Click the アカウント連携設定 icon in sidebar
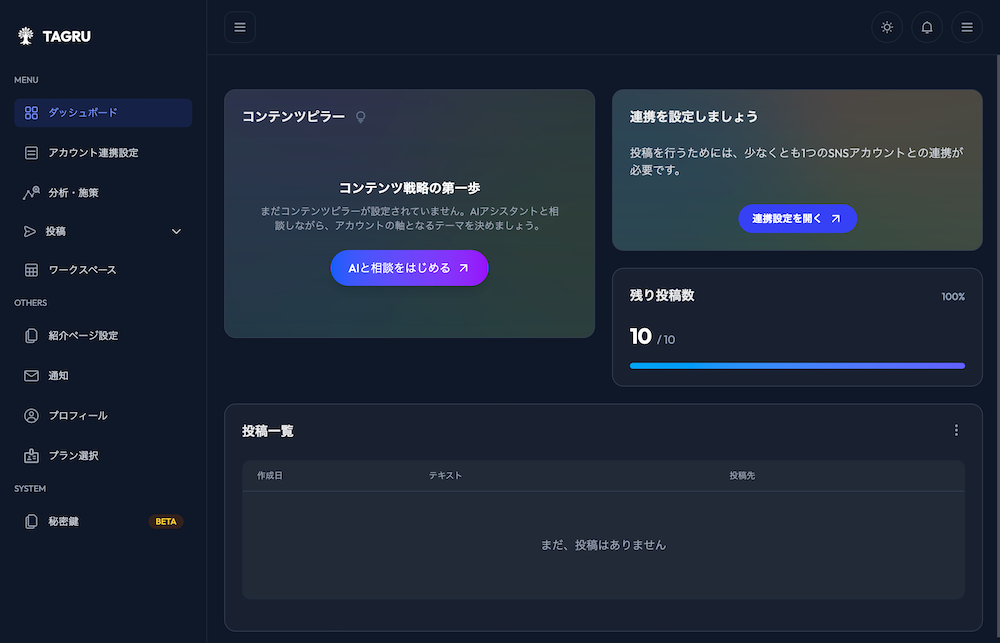The width and height of the screenshot is (1000, 643). (x=31, y=152)
